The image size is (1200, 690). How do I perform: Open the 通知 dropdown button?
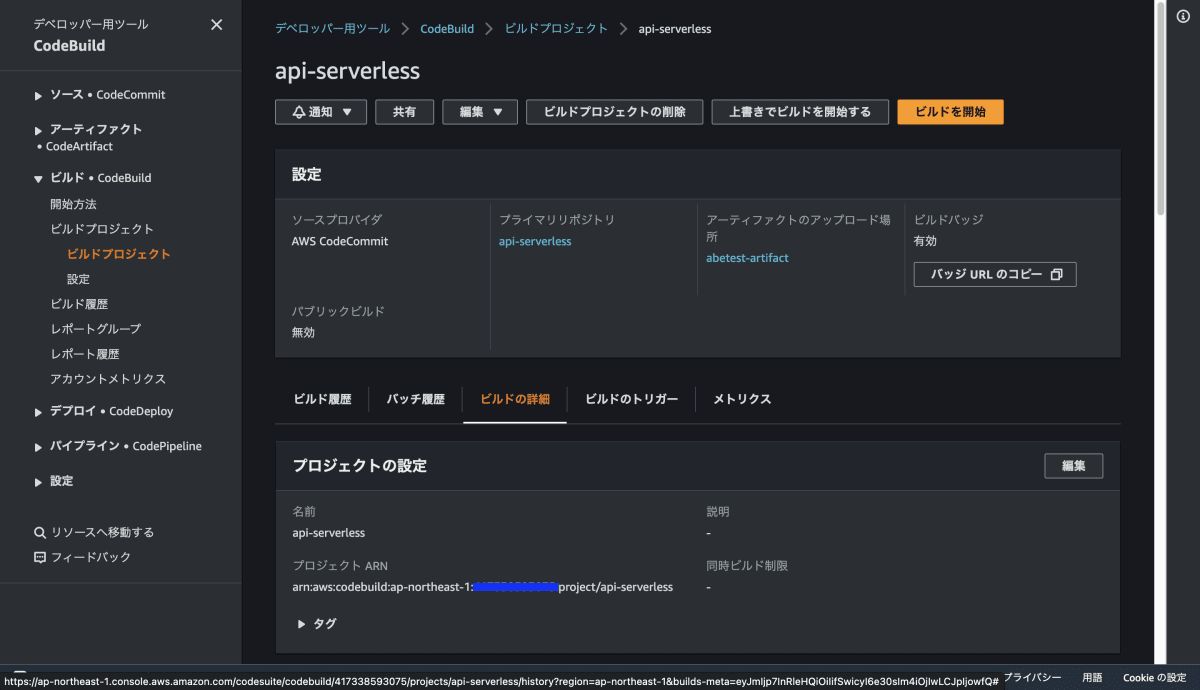pos(321,112)
